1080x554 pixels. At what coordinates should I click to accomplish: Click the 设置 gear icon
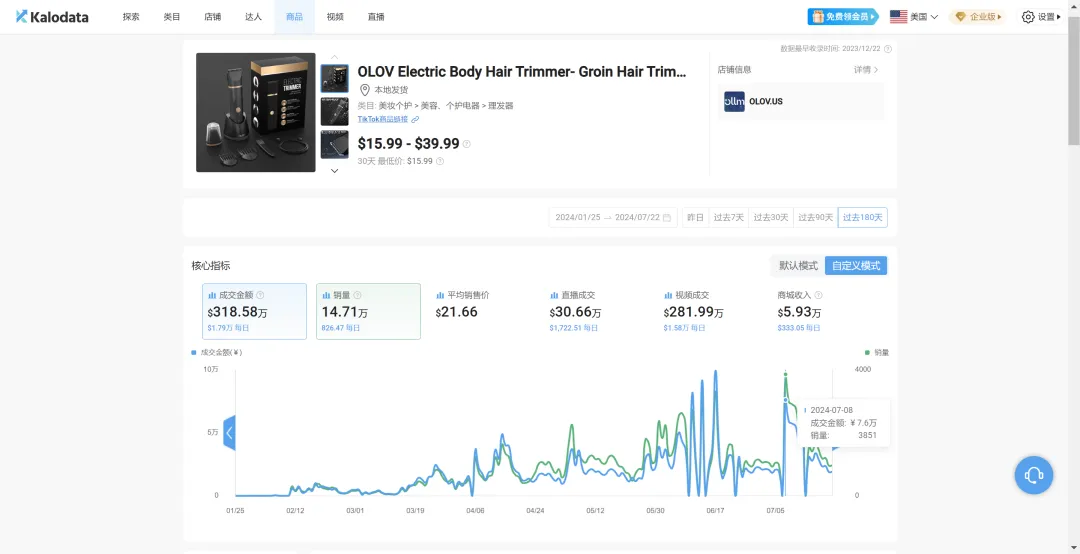point(1028,17)
